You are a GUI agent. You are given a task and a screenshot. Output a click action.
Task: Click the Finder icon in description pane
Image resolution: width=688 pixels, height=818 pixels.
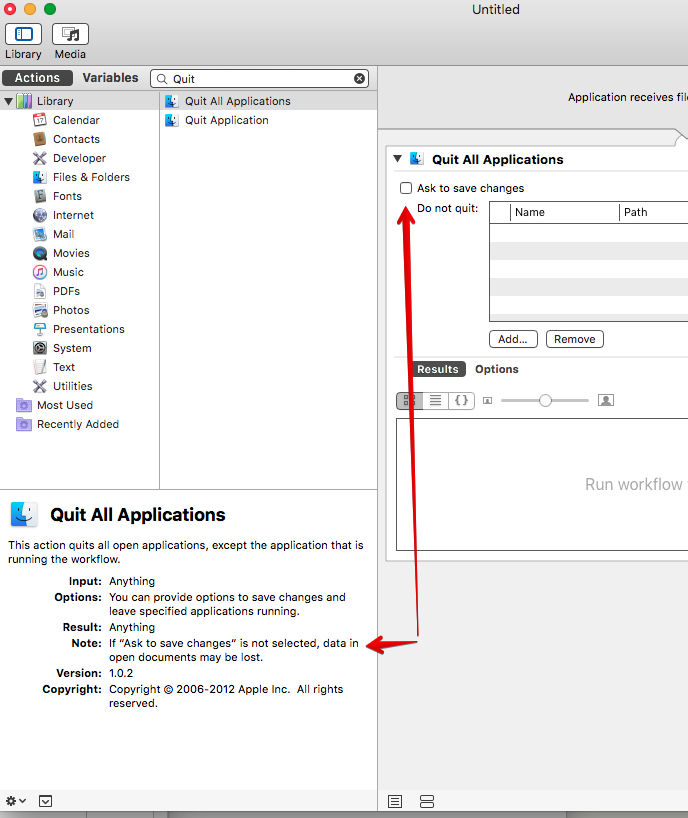point(24,514)
